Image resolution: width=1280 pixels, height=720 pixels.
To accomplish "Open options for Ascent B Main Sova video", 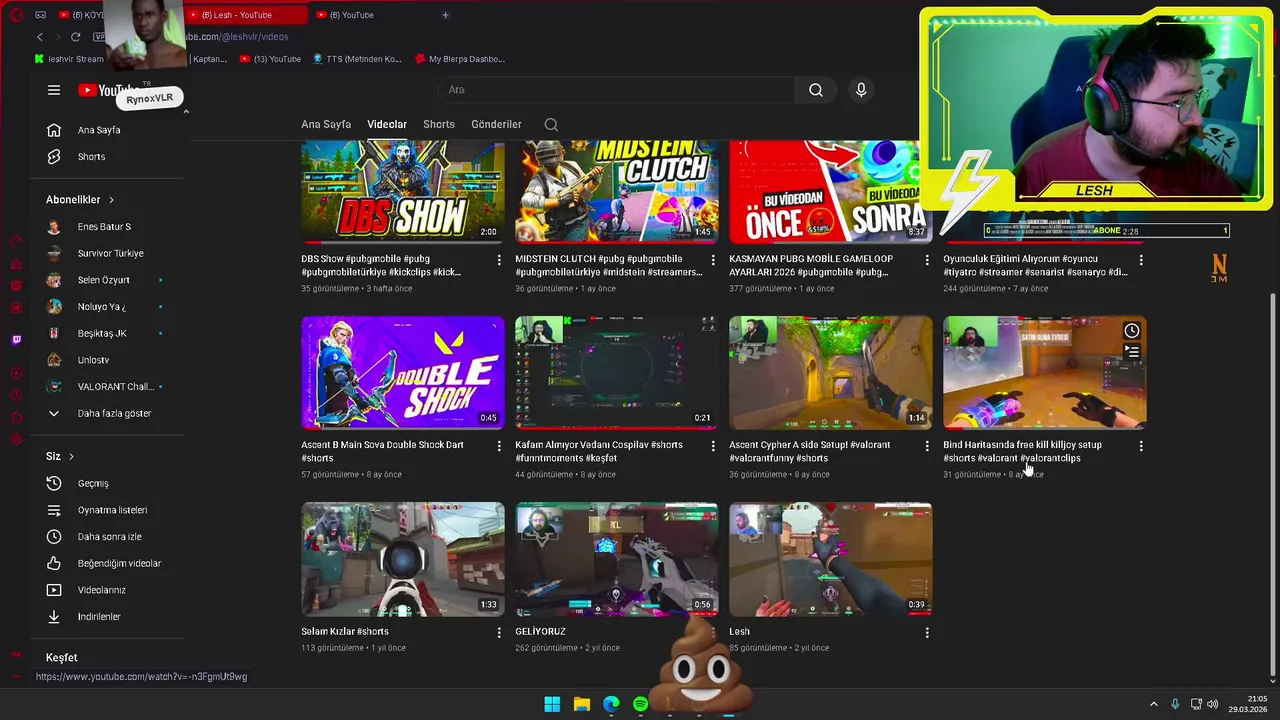I will tap(499, 446).
